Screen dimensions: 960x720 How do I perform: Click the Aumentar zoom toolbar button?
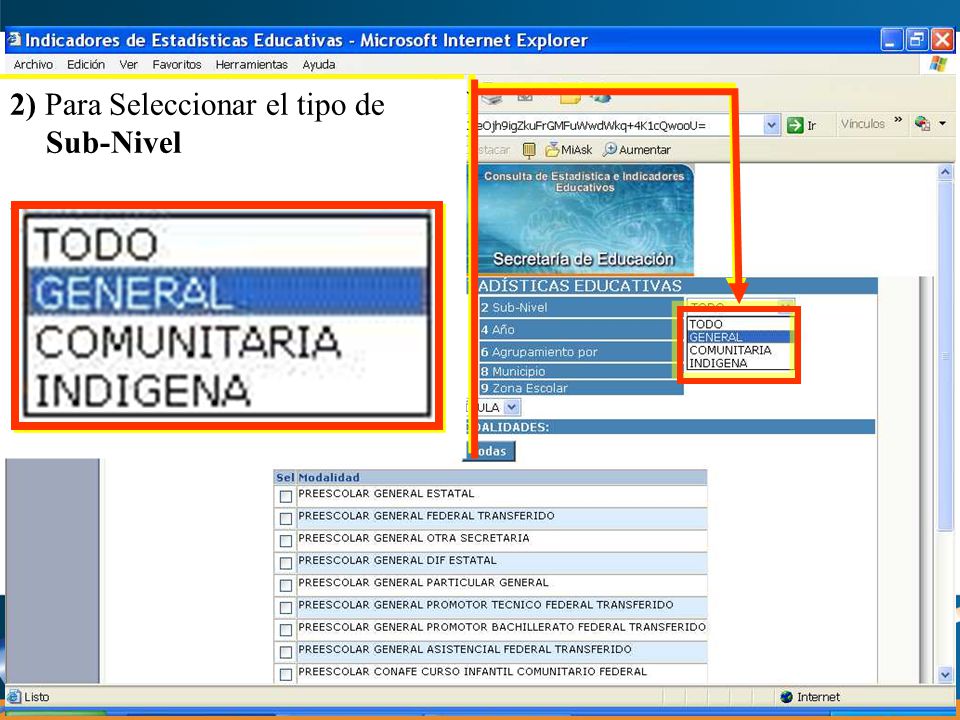[637, 149]
